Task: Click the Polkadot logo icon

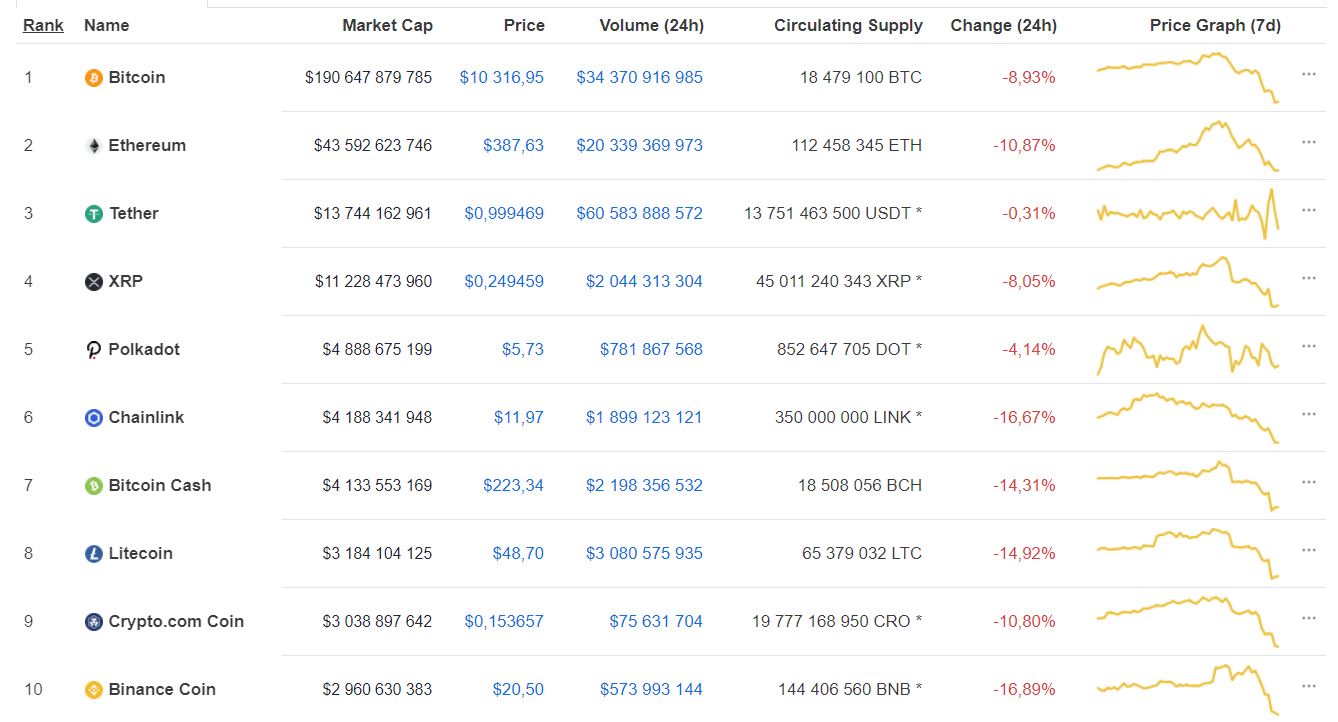Action: tap(94, 350)
